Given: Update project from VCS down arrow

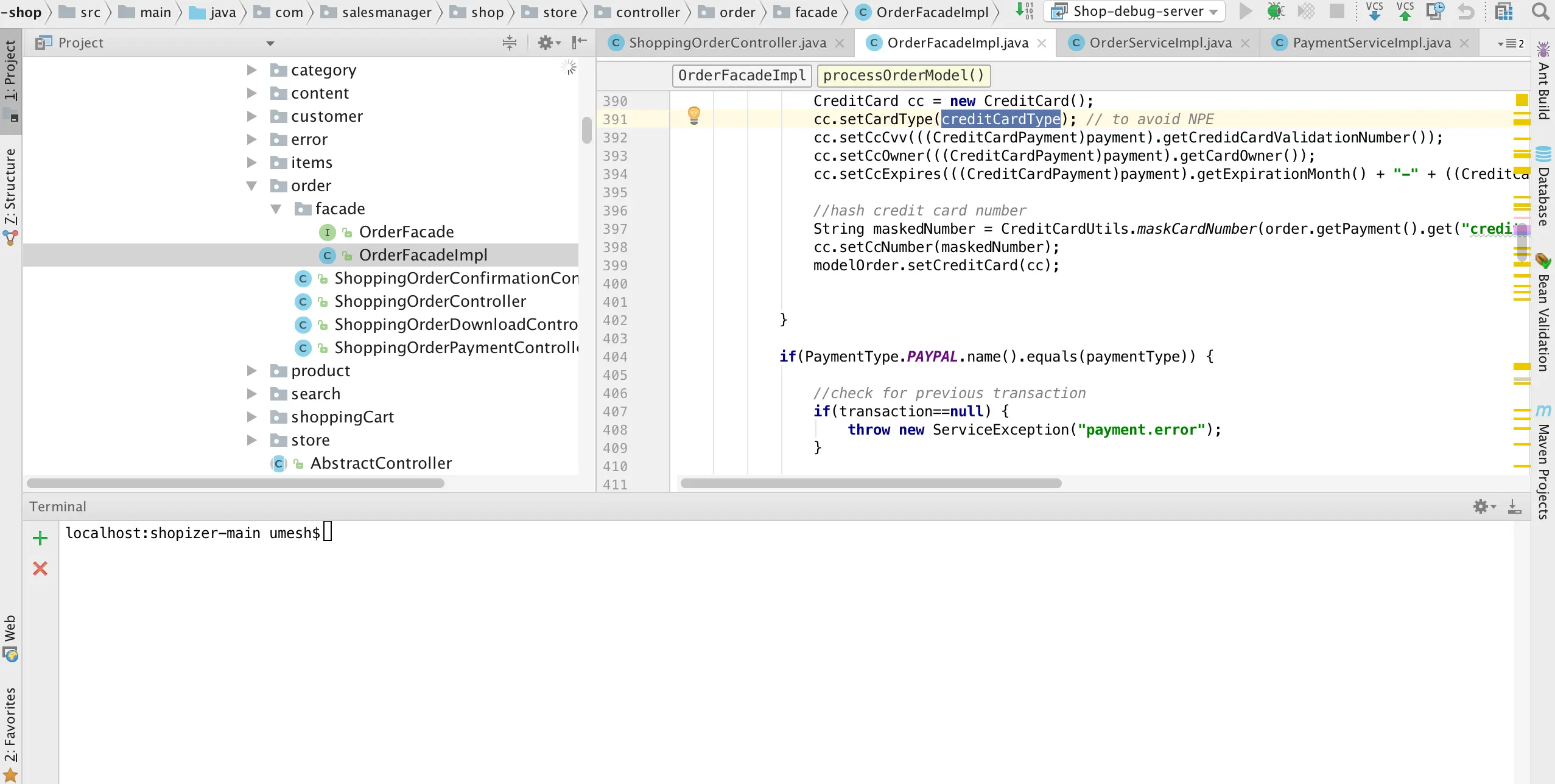Looking at the screenshot, I should [1374, 11].
